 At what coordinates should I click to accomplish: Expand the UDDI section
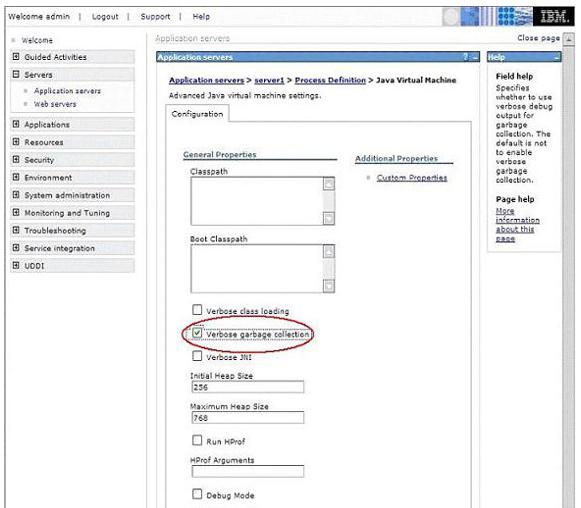click(x=16, y=265)
